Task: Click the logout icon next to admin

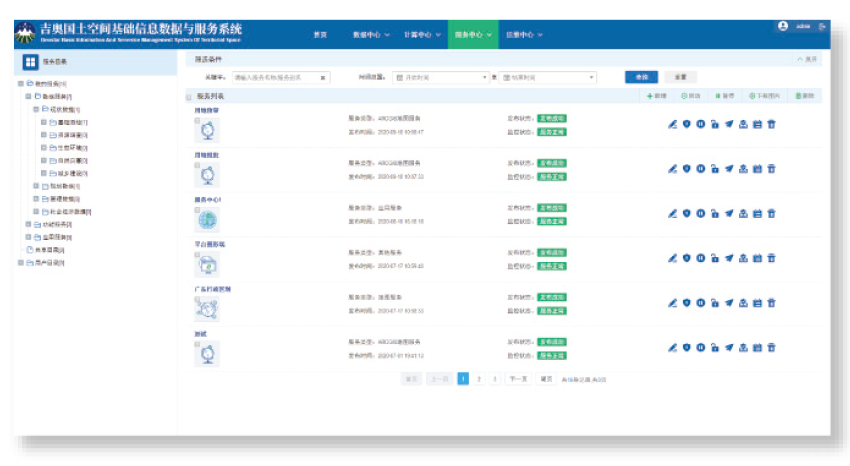Action: coord(822,27)
